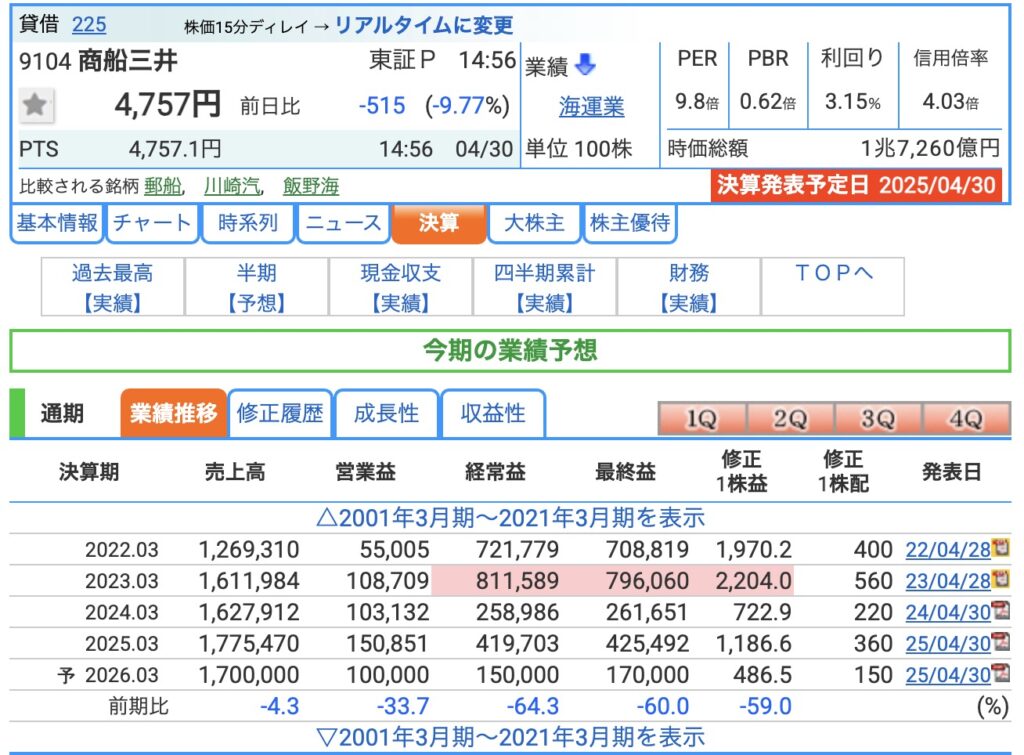Viewport: 1024px width, 755px height.
Task: Open the document icon for 23/04/28
Action: click(1000, 579)
